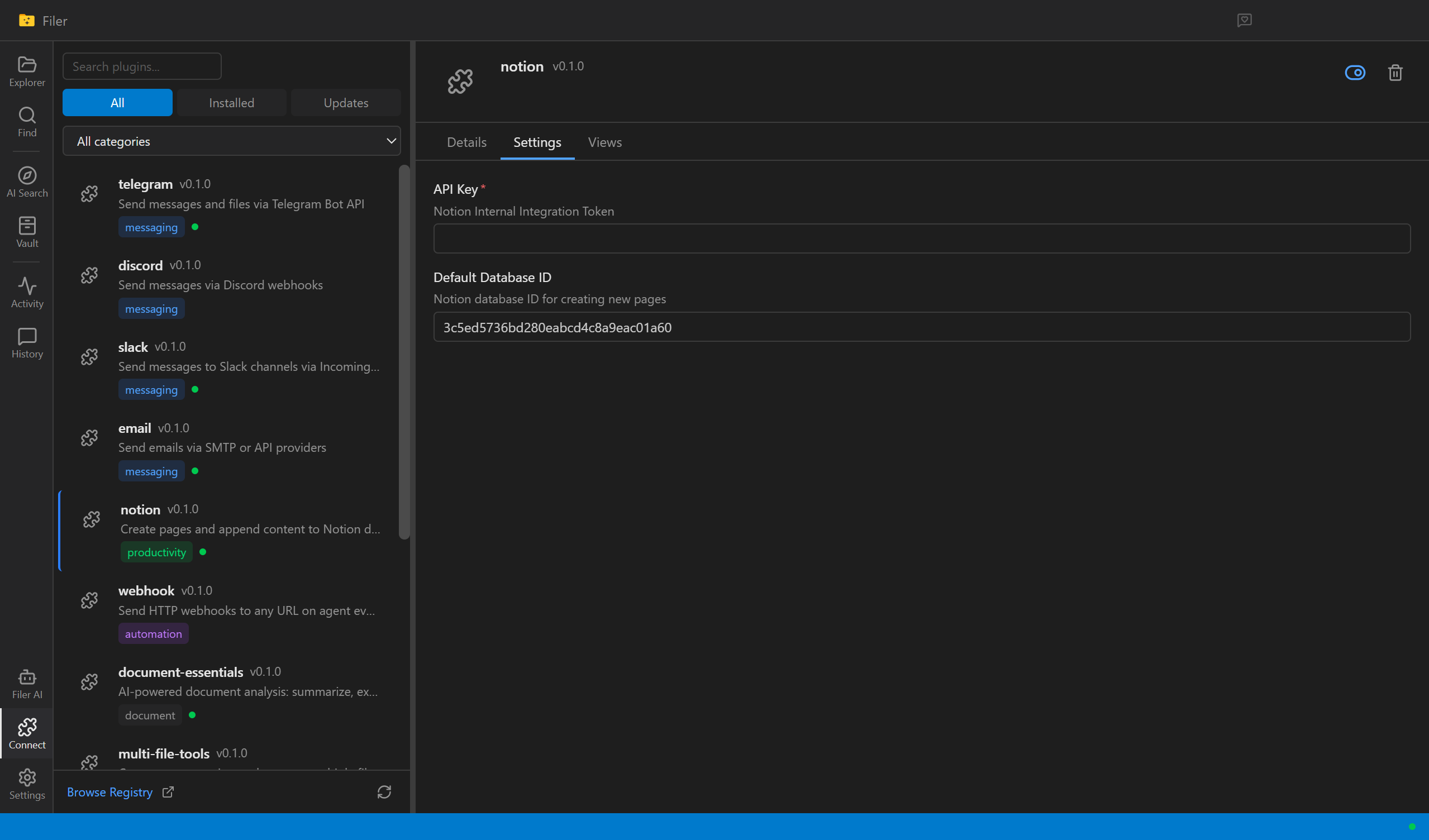
Task: Click the plugin list scrollbar thumb
Action: 404,352
